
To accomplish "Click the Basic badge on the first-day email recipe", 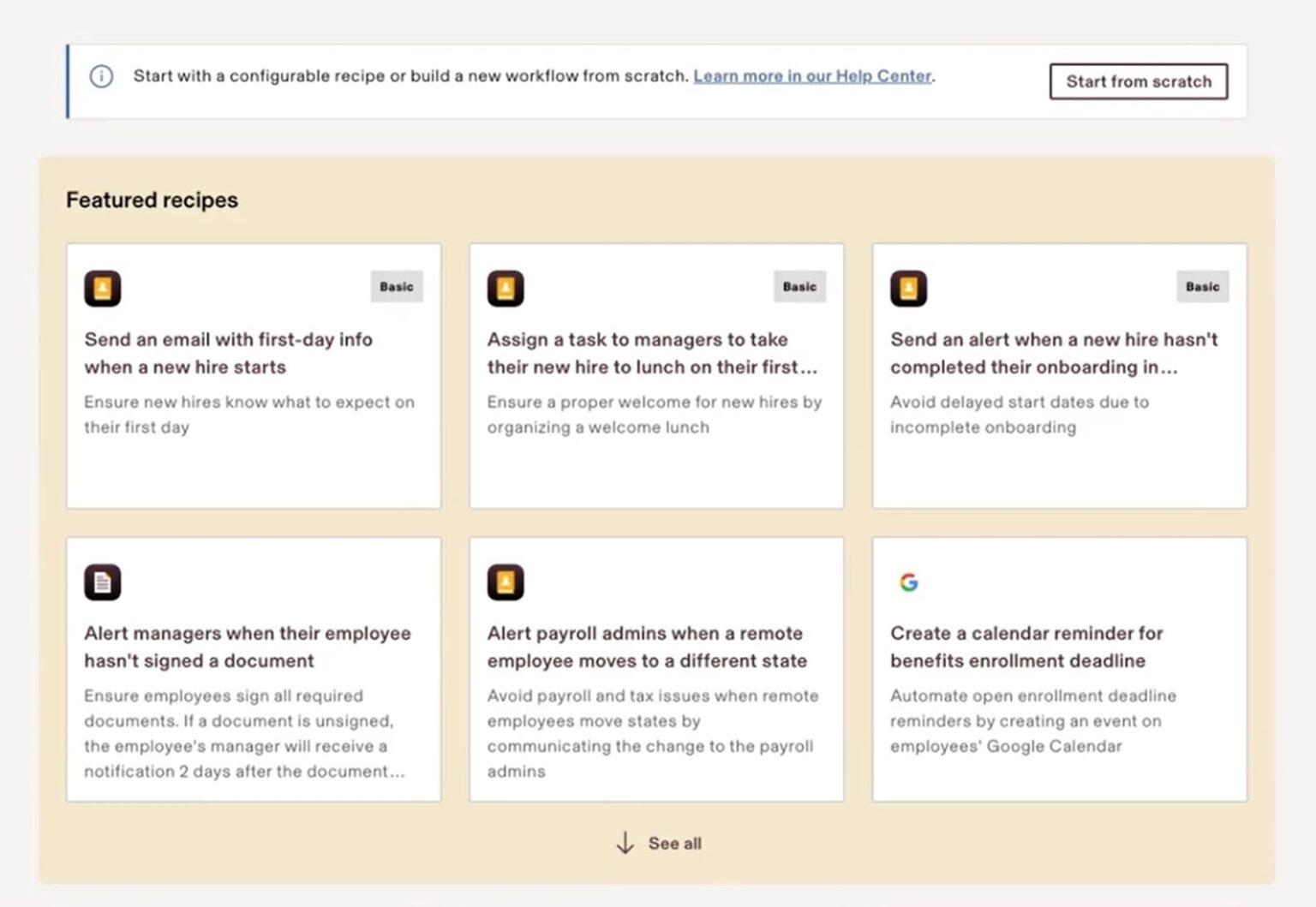I will [396, 287].
